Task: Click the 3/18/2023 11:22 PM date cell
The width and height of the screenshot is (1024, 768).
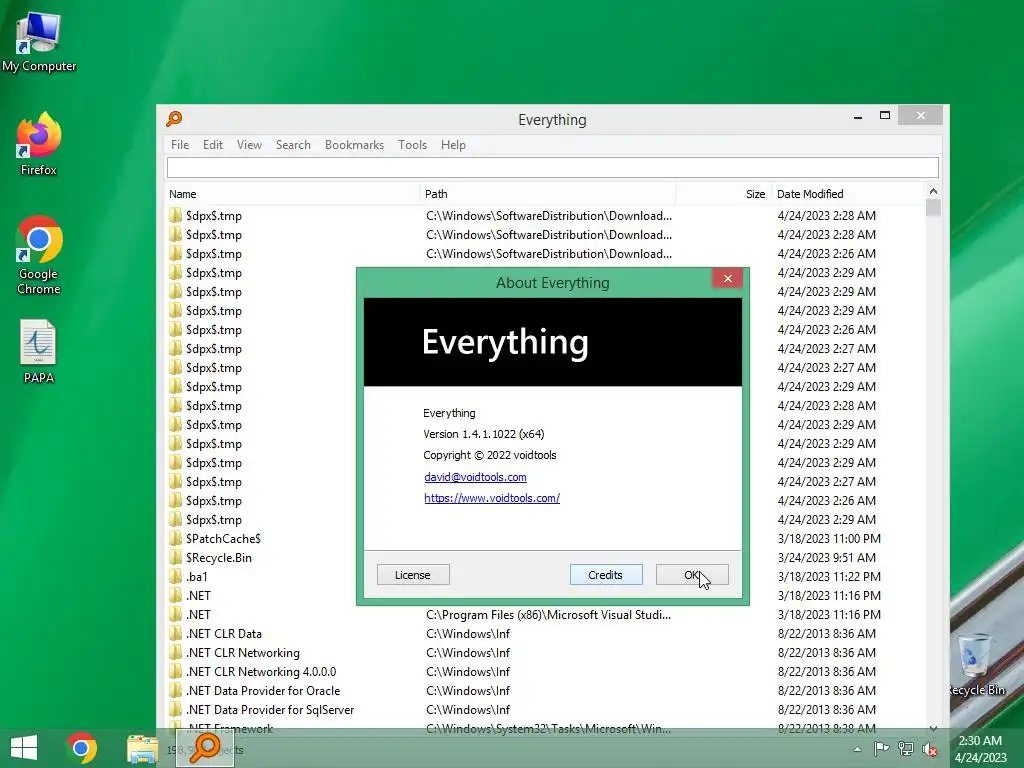Action: click(829, 576)
